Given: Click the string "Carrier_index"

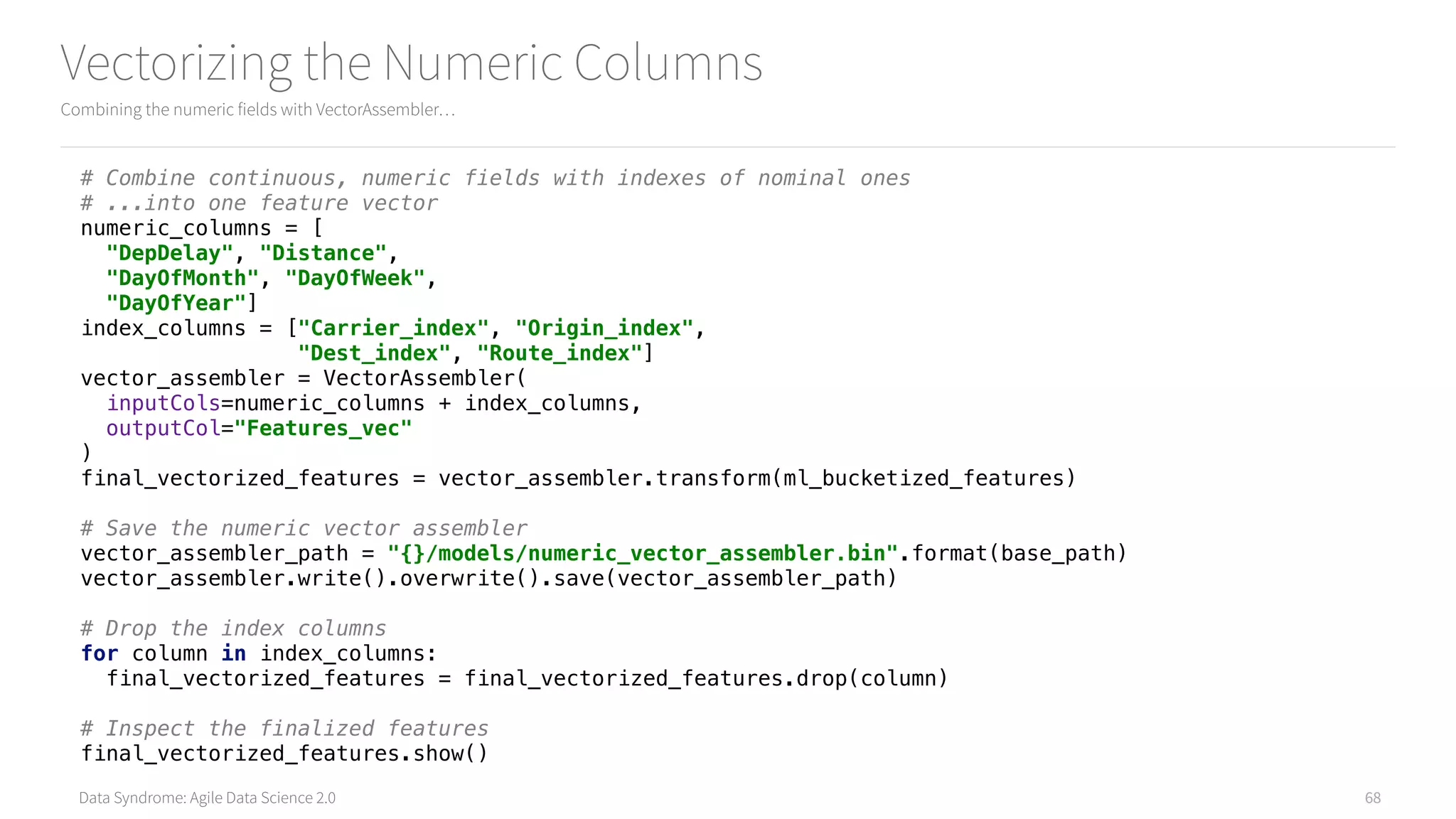Looking at the screenshot, I should [393, 328].
